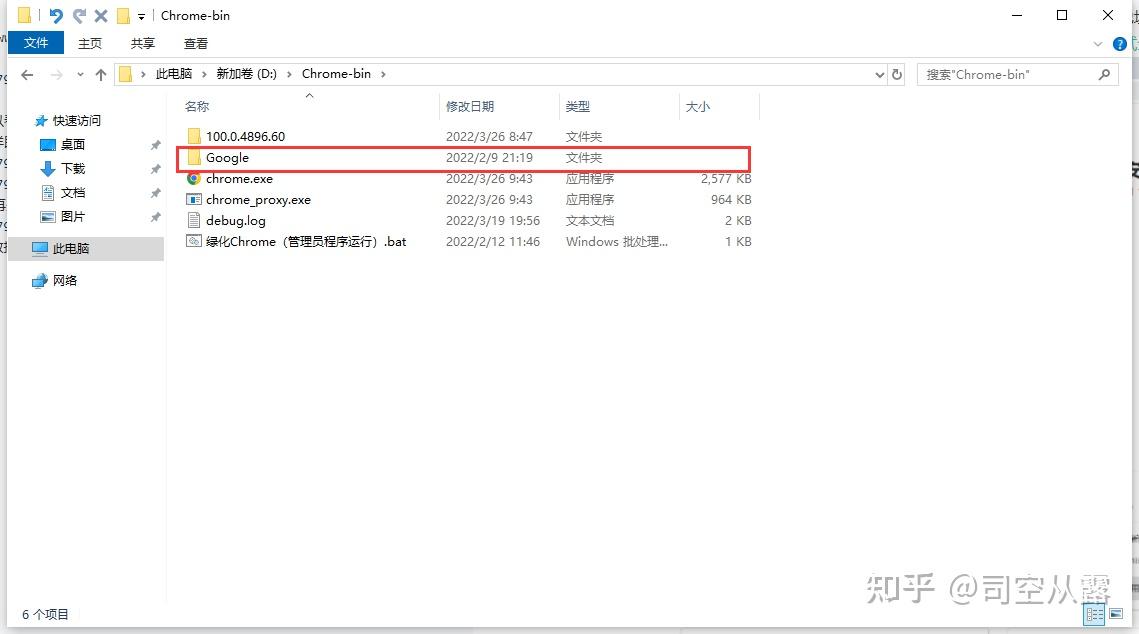Select the Google folder icon
1139x634 pixels.
(x=194, y=157)
